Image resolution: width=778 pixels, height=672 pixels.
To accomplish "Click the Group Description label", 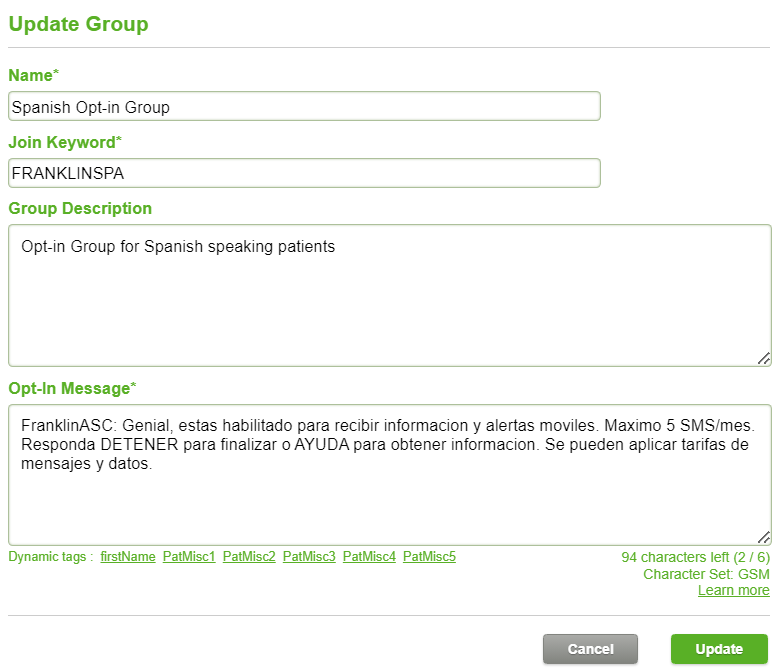I will tap(80, 208).
